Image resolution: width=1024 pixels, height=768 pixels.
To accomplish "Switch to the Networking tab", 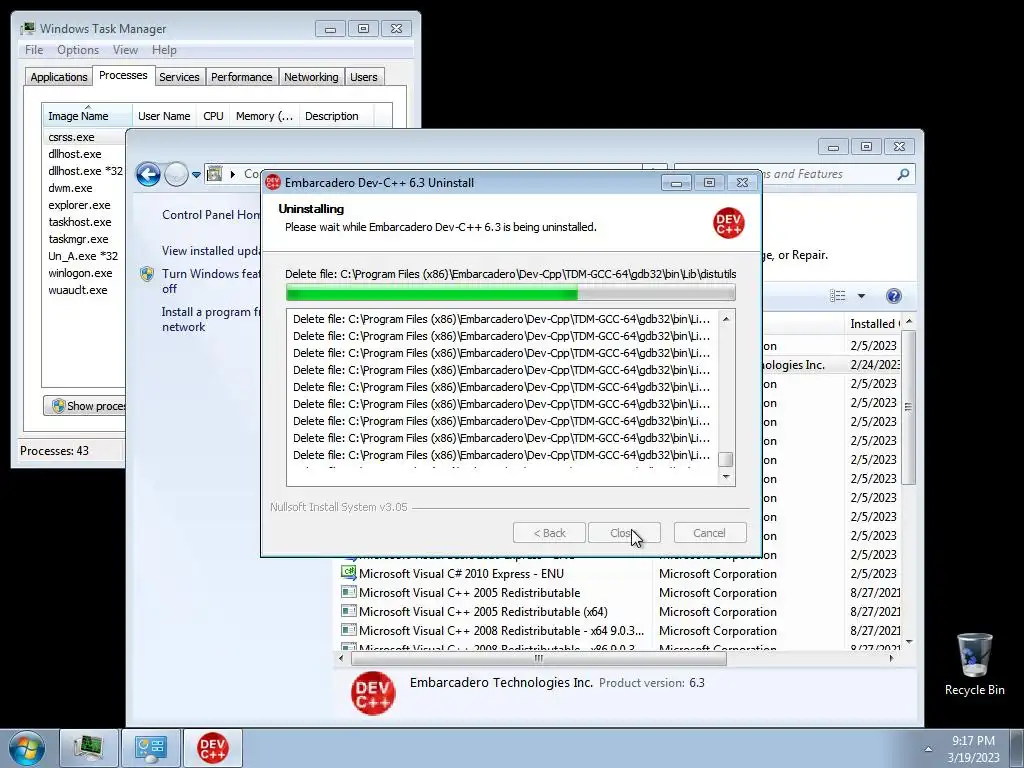I will tap(311, 77).
